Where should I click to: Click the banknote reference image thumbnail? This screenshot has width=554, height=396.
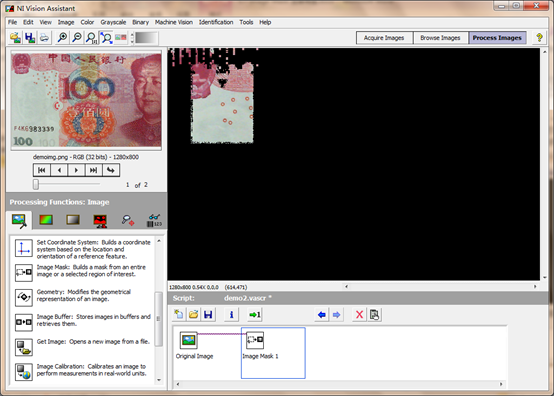pos(86,100)
